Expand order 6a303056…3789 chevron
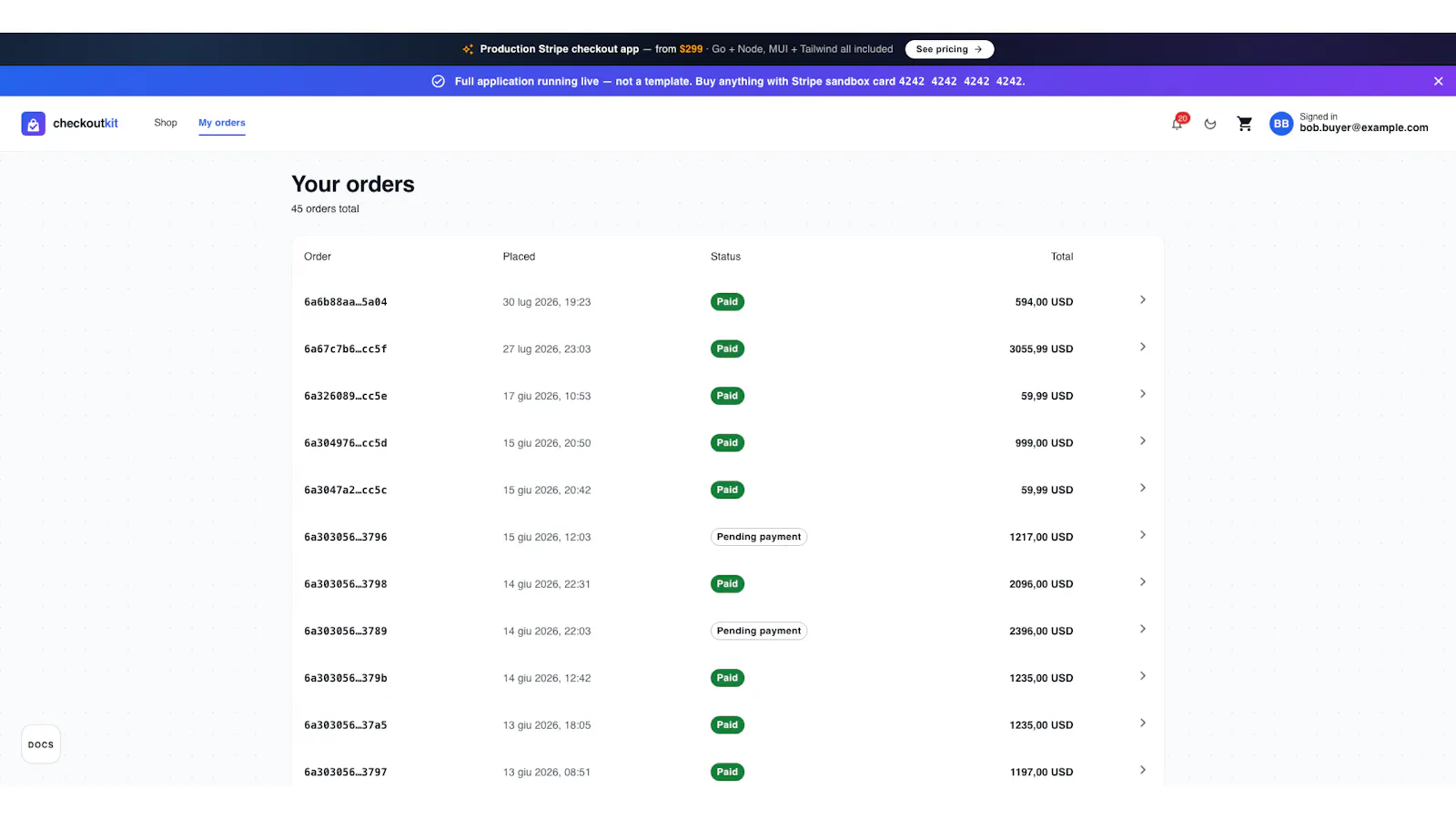The image size is (1456, 819). [x=1143, y=629]
